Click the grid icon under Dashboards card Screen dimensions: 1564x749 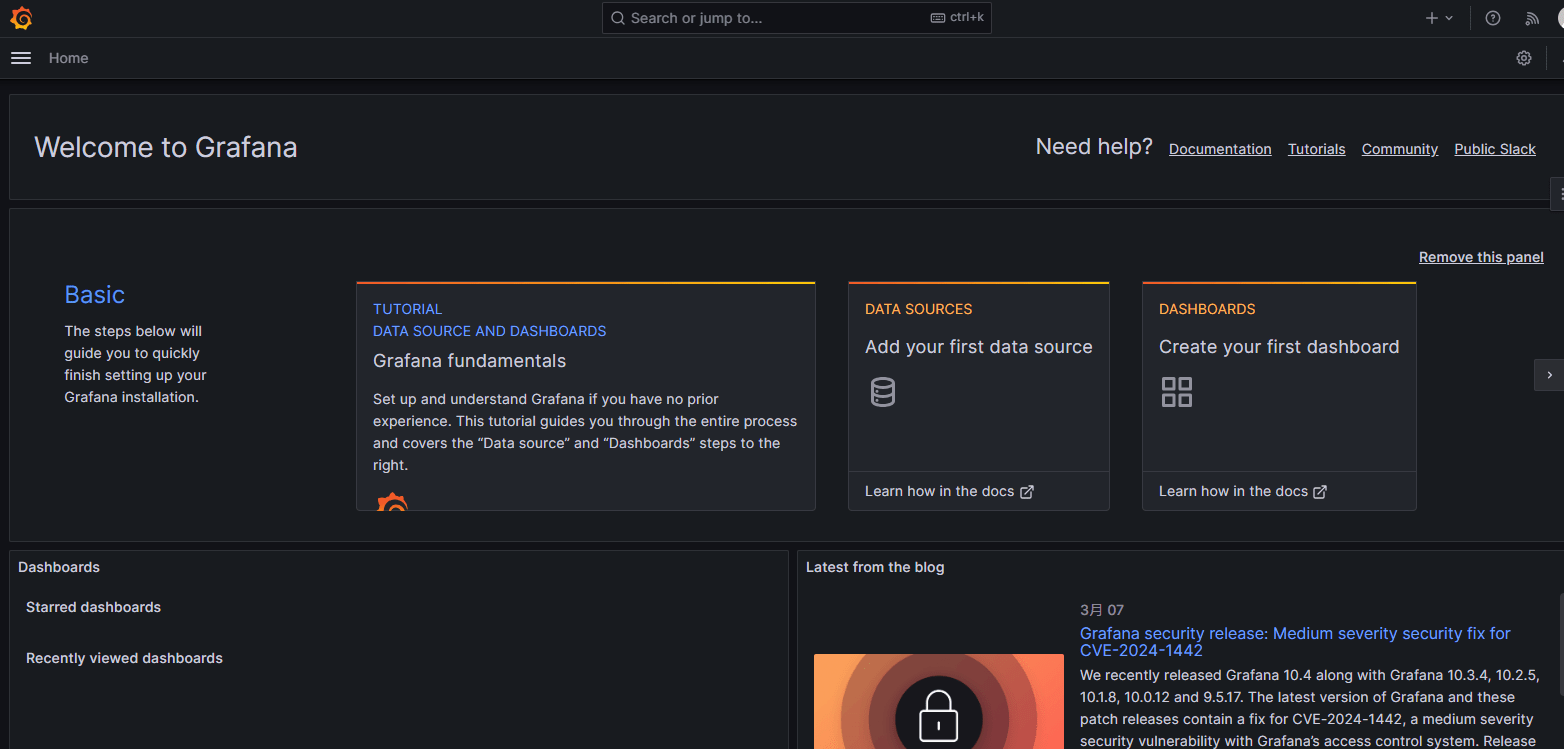point(1177,392)
